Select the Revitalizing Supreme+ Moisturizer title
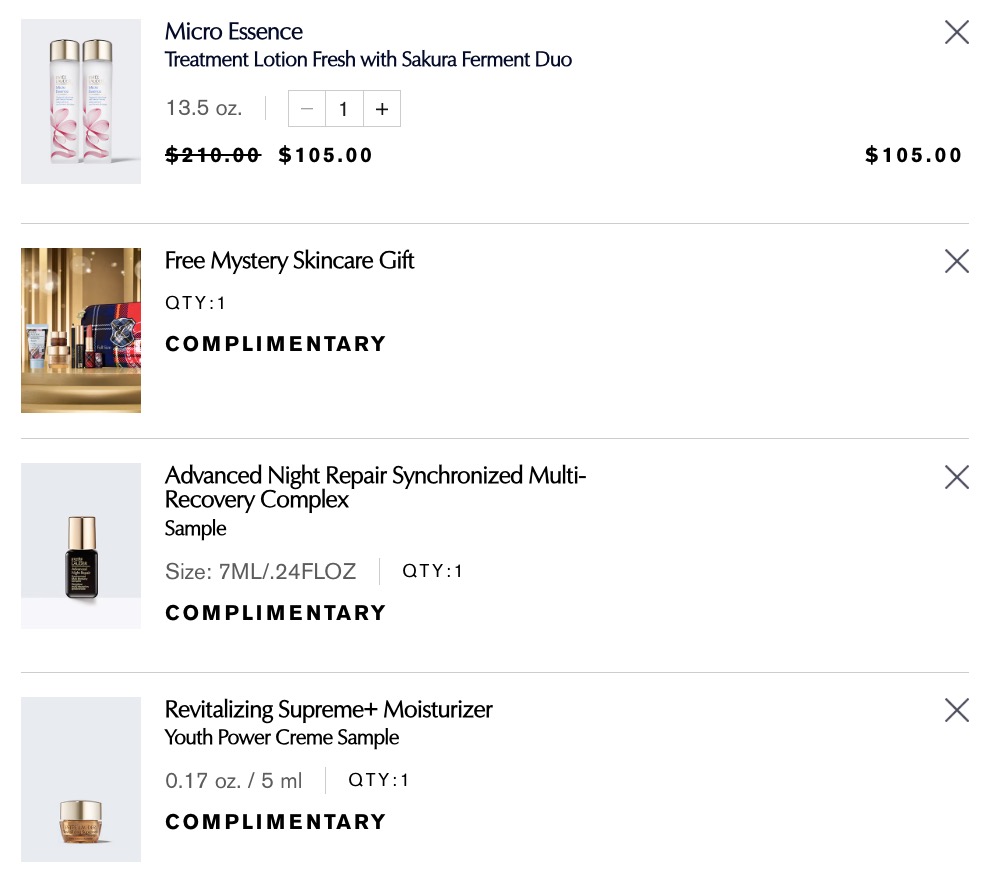The image size is (992, 882). [x=328, y=710]
